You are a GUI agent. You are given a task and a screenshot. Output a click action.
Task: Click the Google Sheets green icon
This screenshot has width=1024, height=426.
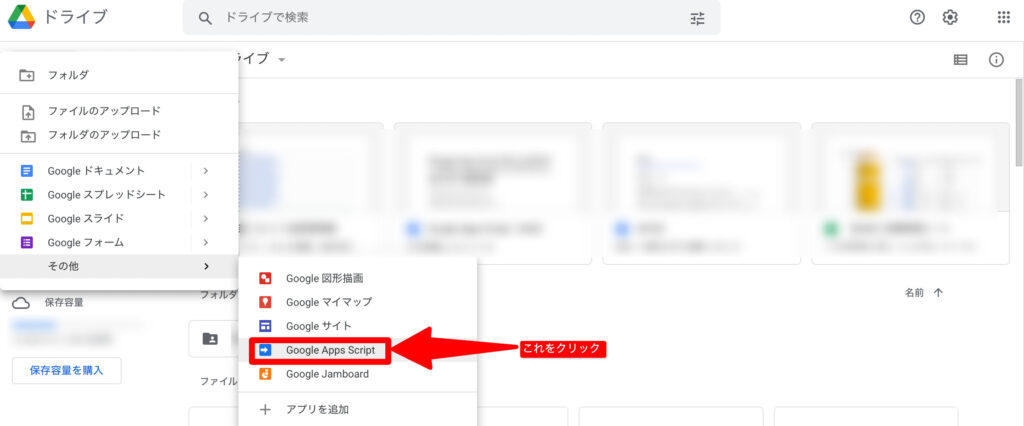[27, 195]
